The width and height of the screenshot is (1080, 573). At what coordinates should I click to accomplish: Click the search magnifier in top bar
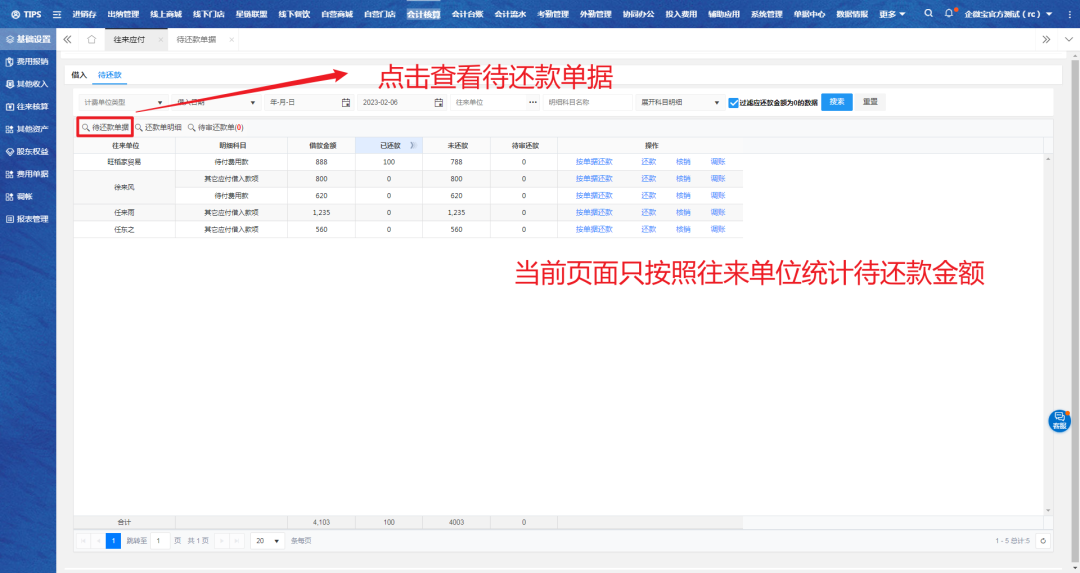pyautogui.click(x=928, y=14)
